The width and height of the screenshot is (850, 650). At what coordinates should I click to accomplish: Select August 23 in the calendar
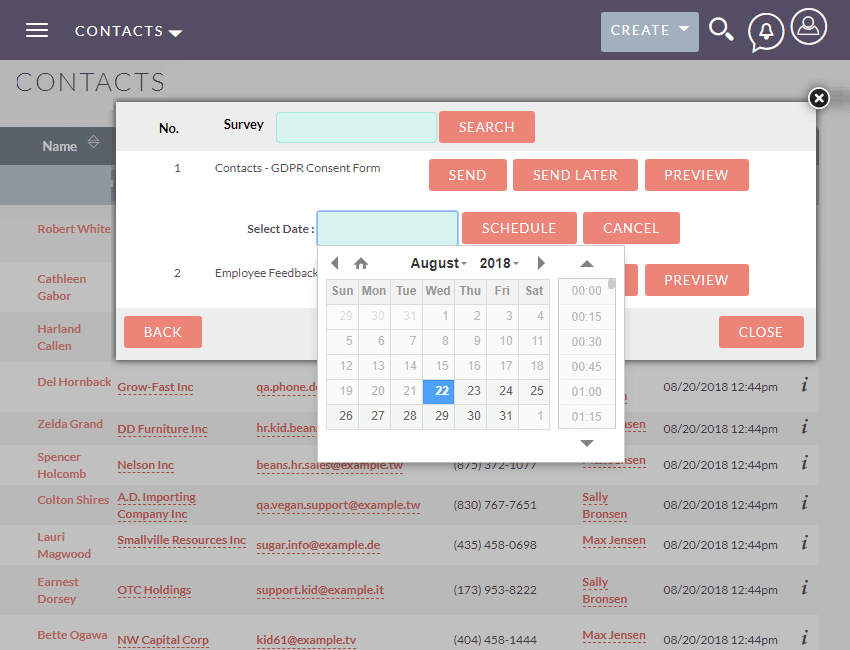(x=470, y=391)
